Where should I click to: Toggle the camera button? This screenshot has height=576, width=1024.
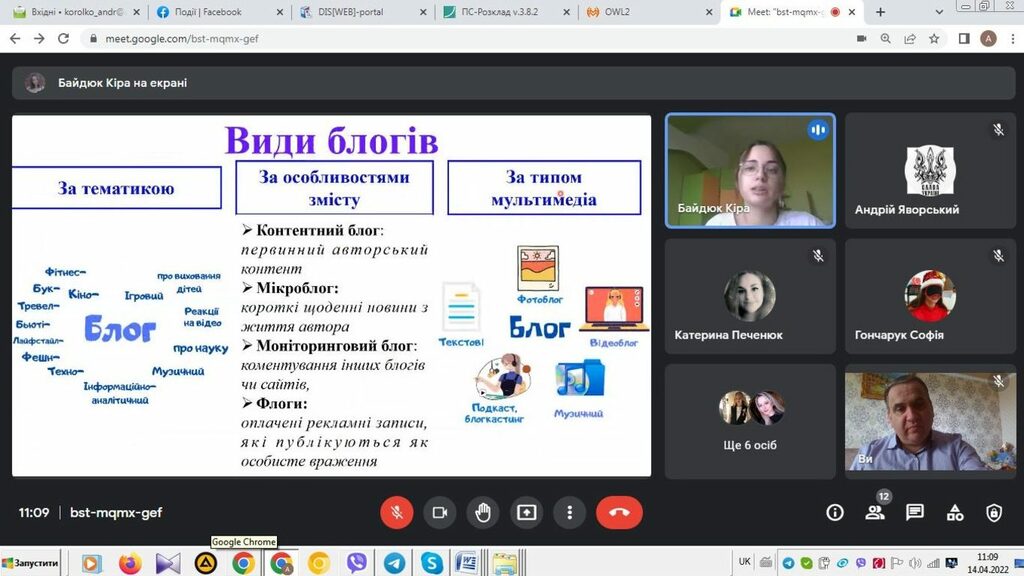coord(439,513)
